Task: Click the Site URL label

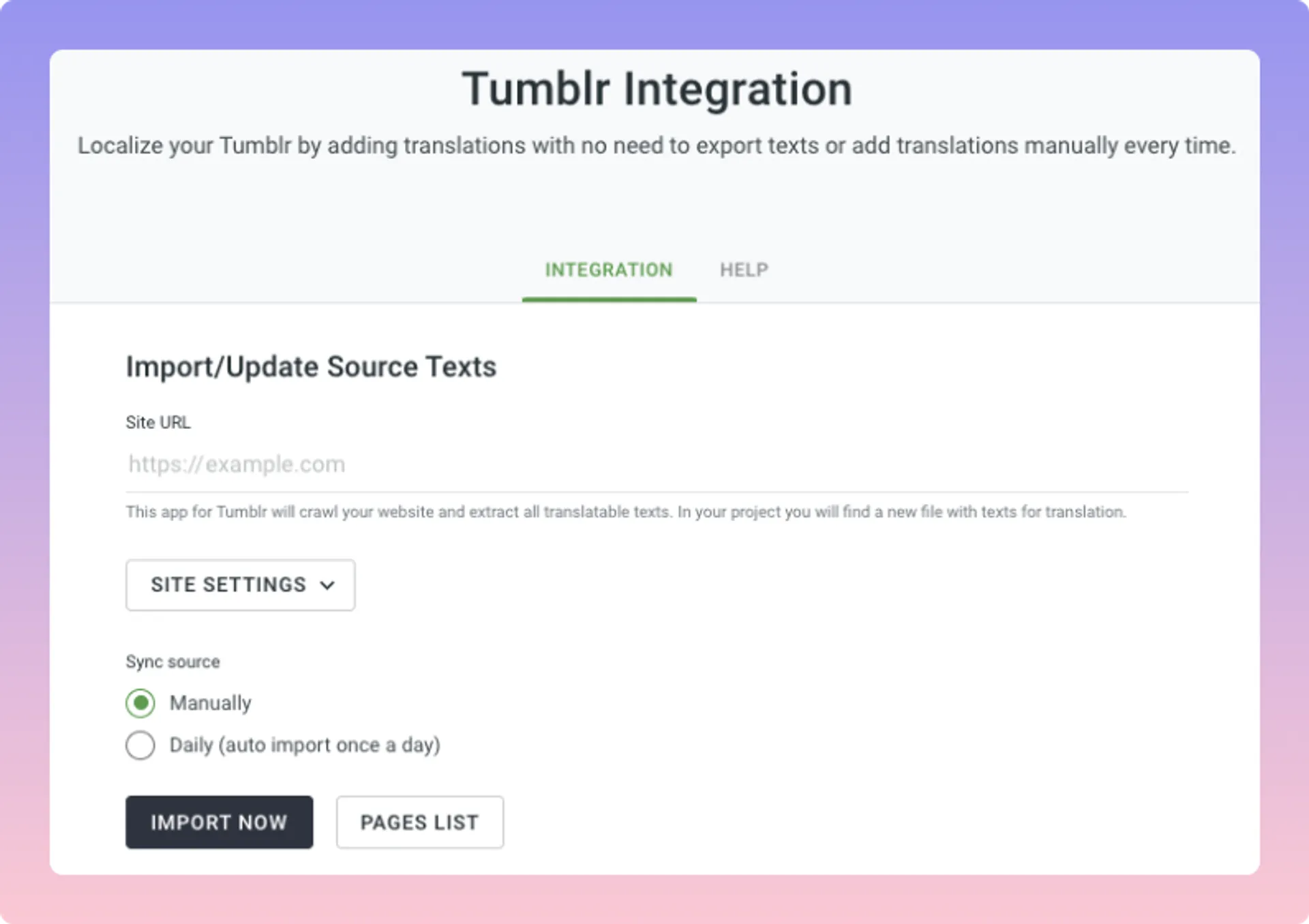Action: [158, 423]
